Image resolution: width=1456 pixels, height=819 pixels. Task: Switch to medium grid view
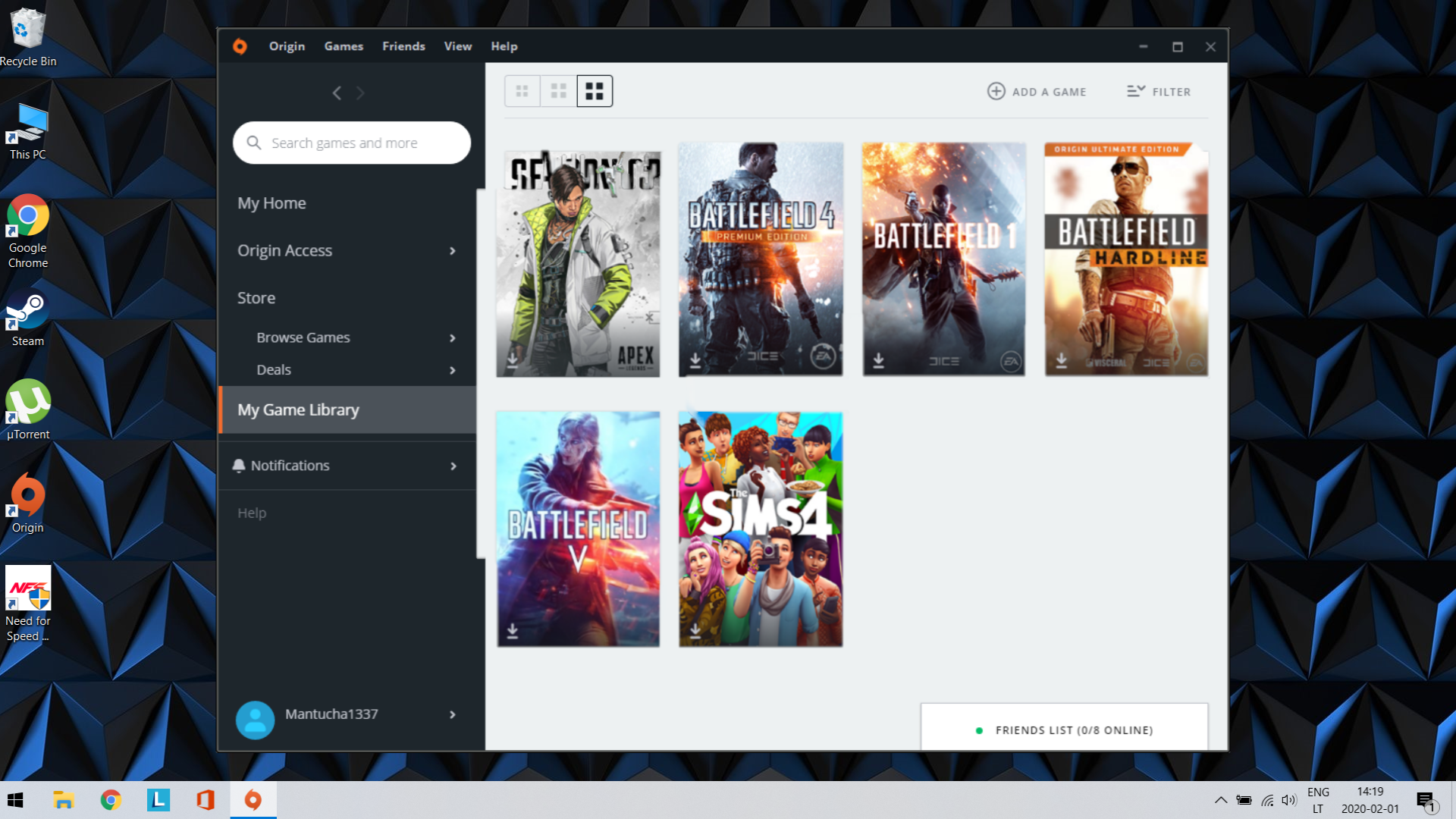point(559,91)
